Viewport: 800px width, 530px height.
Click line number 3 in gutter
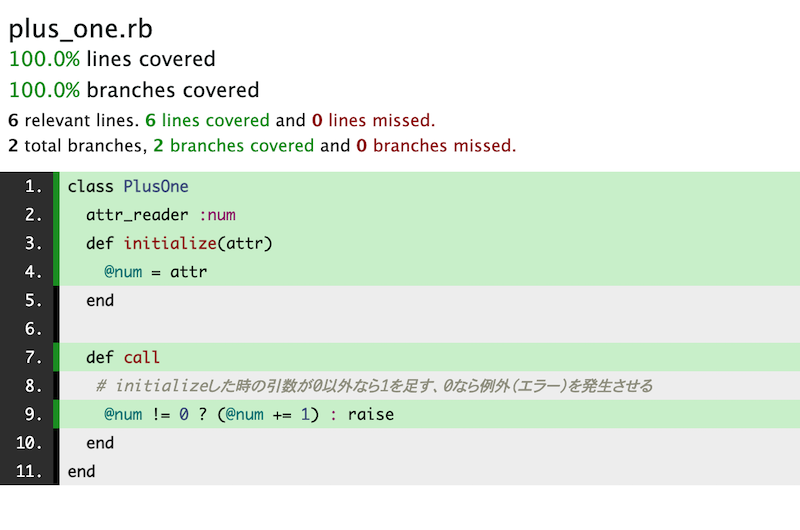pos(34,243)
